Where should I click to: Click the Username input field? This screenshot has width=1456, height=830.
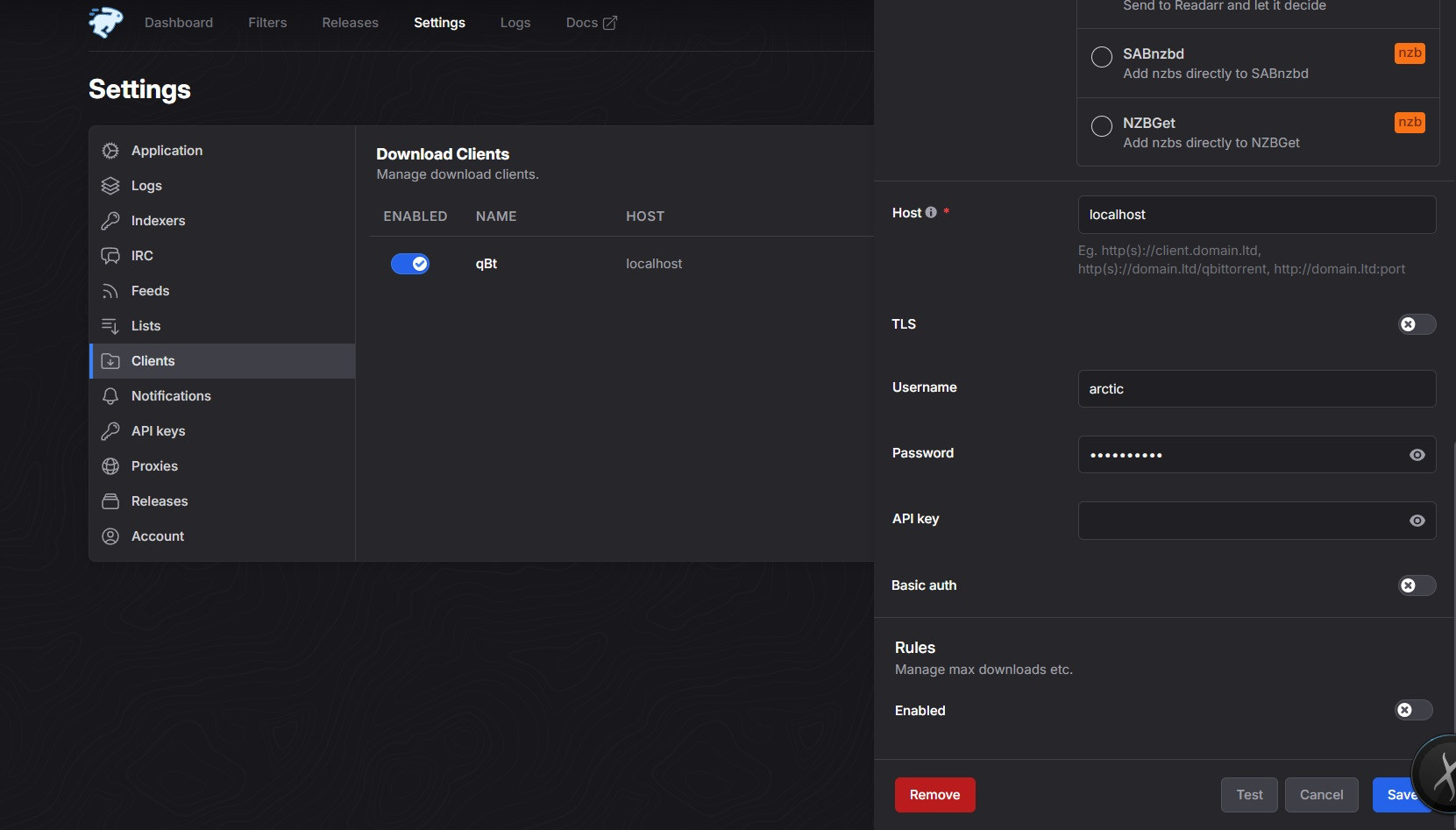pyautogui.click(x=1257, y=389)
